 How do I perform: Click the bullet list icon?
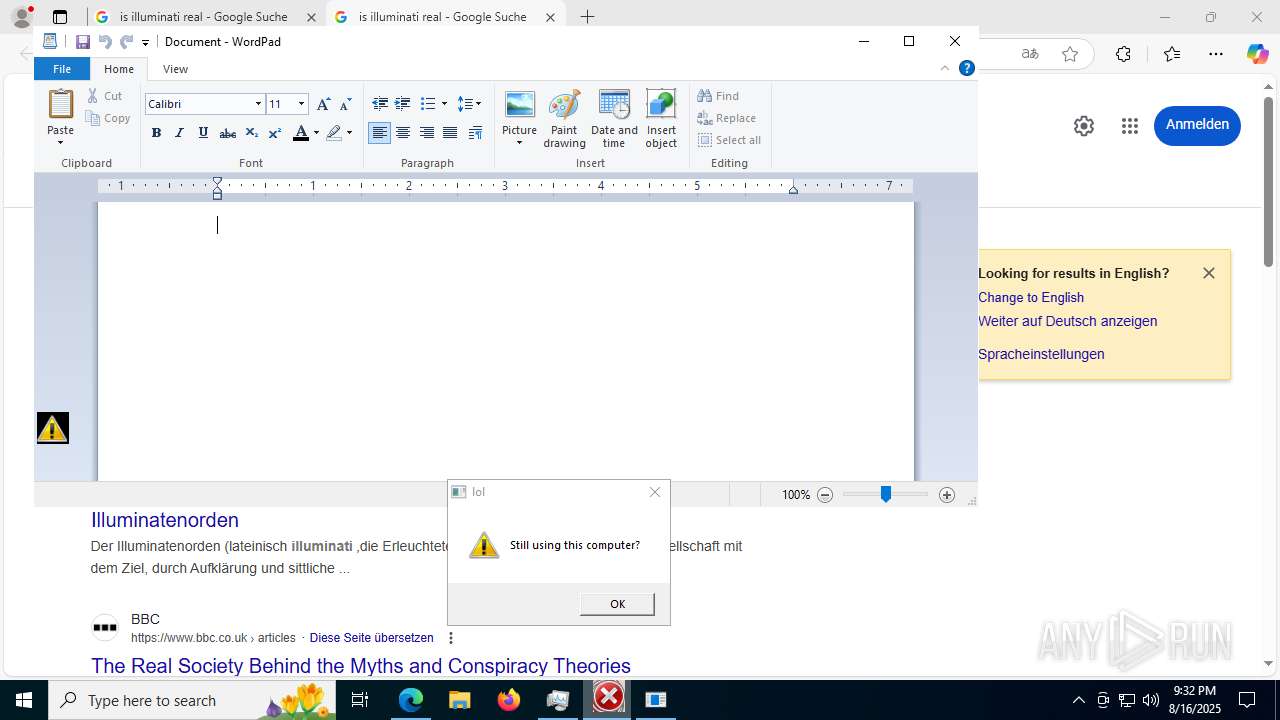(428, 104)
